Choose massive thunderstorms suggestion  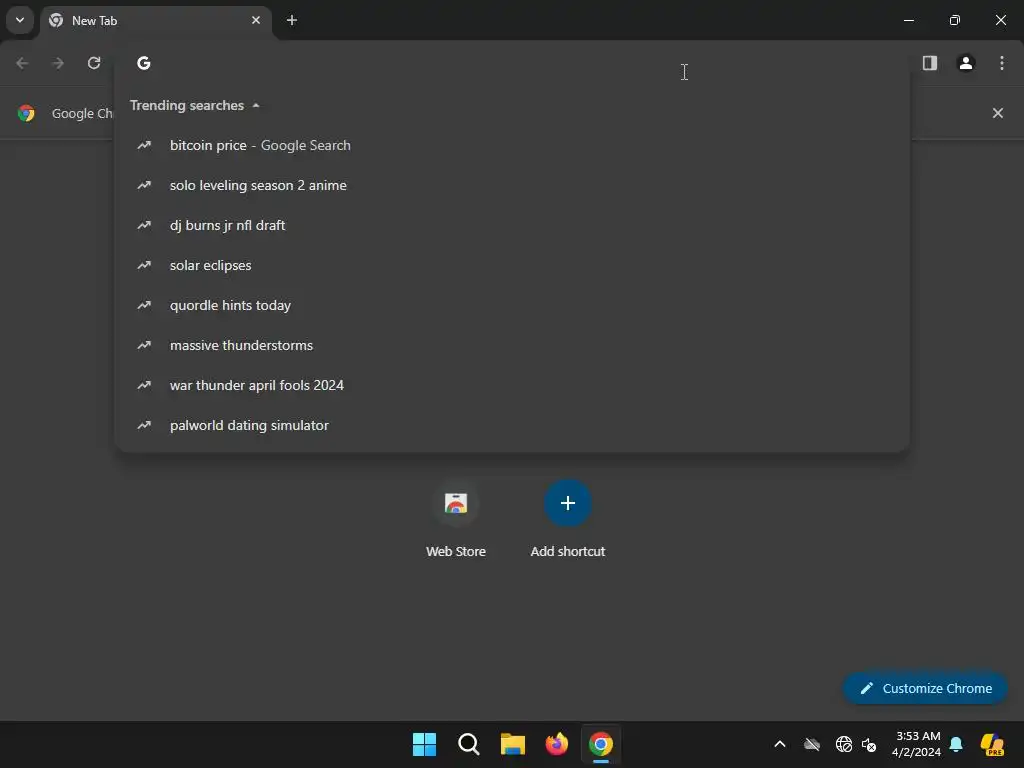tap(512, 345)
